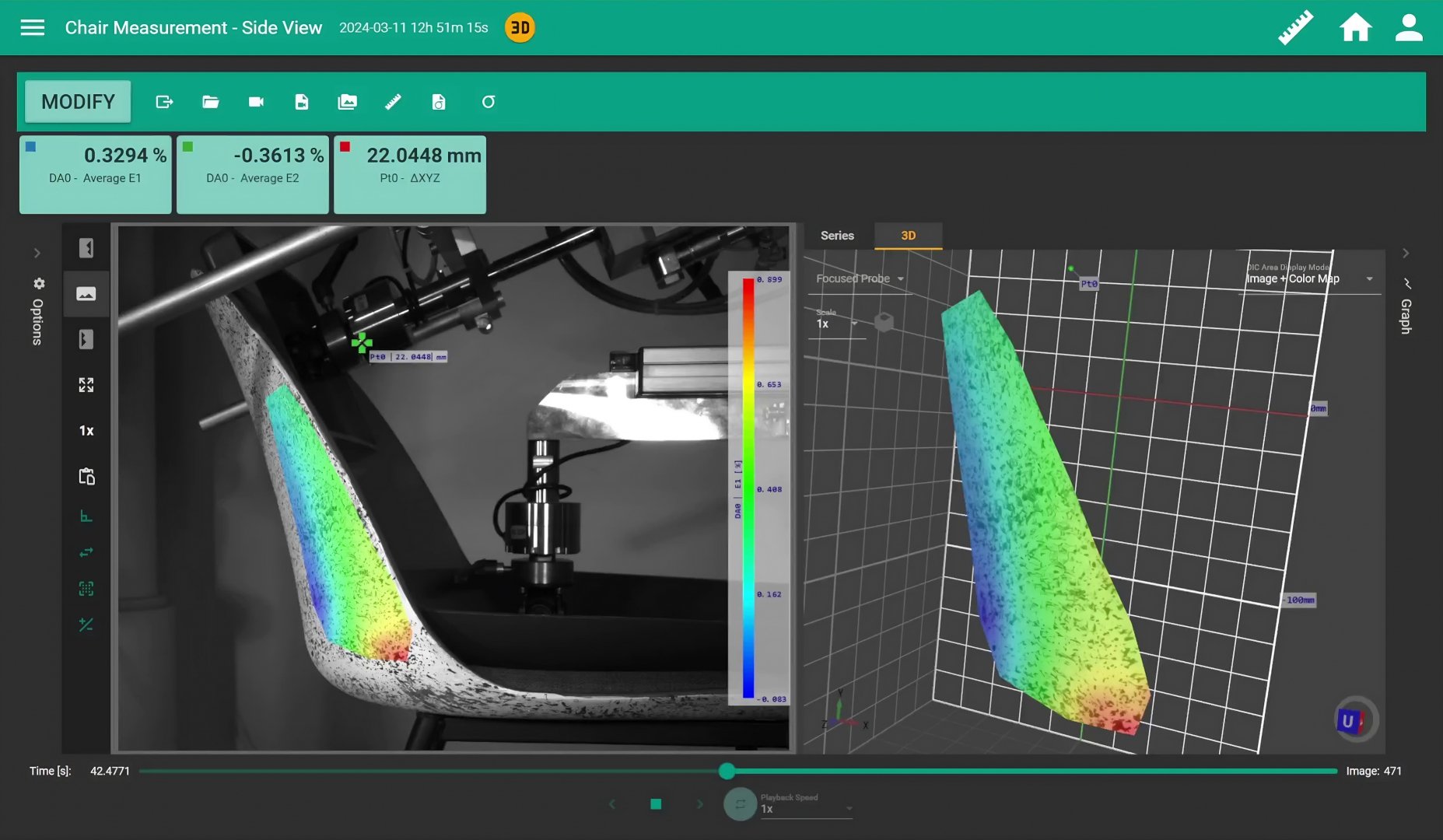Screen dimensions: 1443x840
Task: Select the 3D tab
Action: point(908,236)
